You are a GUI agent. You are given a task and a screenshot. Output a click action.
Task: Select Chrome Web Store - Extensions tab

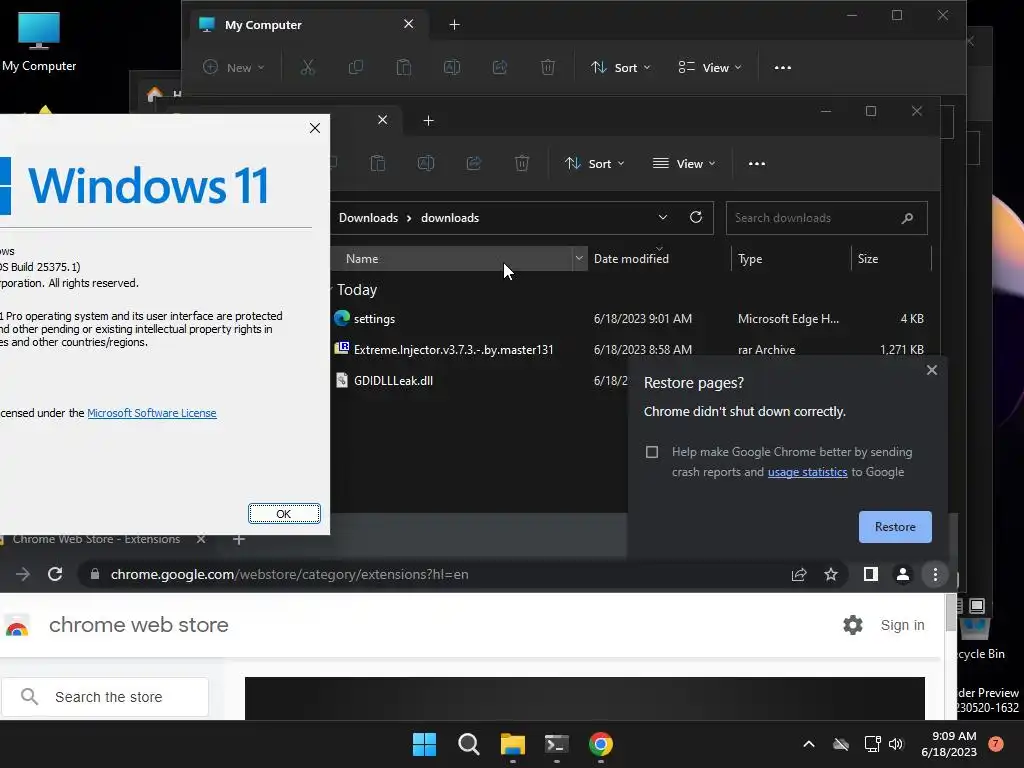coord(96,539)
